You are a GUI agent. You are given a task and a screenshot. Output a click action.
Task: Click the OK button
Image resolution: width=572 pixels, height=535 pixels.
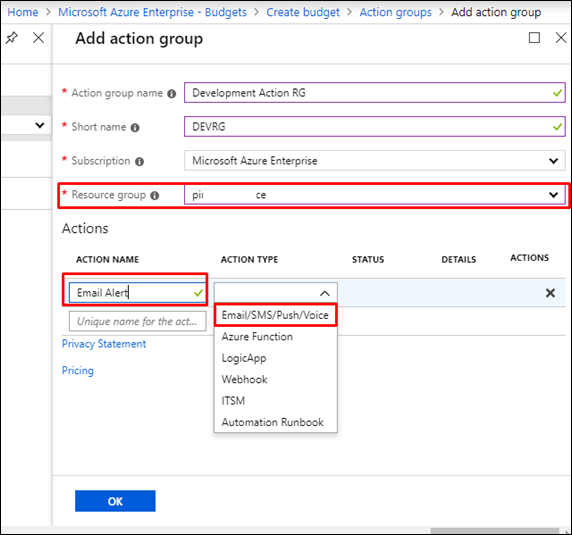(x=115, y=501)
